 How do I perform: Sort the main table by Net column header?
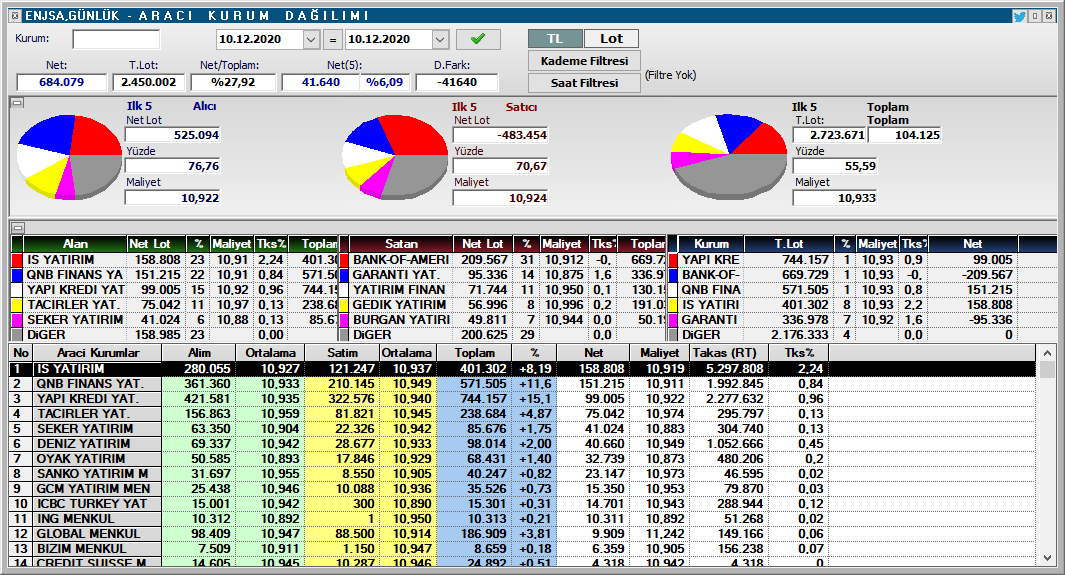[593, 353]
